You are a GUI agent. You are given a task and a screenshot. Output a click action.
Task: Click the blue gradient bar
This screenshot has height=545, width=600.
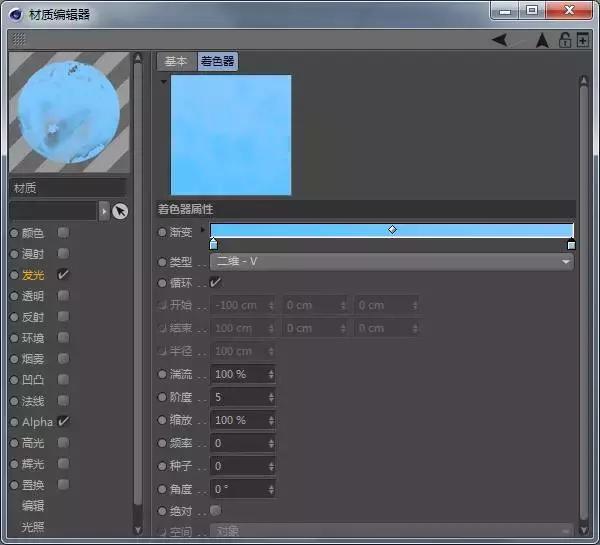click(x=391, y=230)
